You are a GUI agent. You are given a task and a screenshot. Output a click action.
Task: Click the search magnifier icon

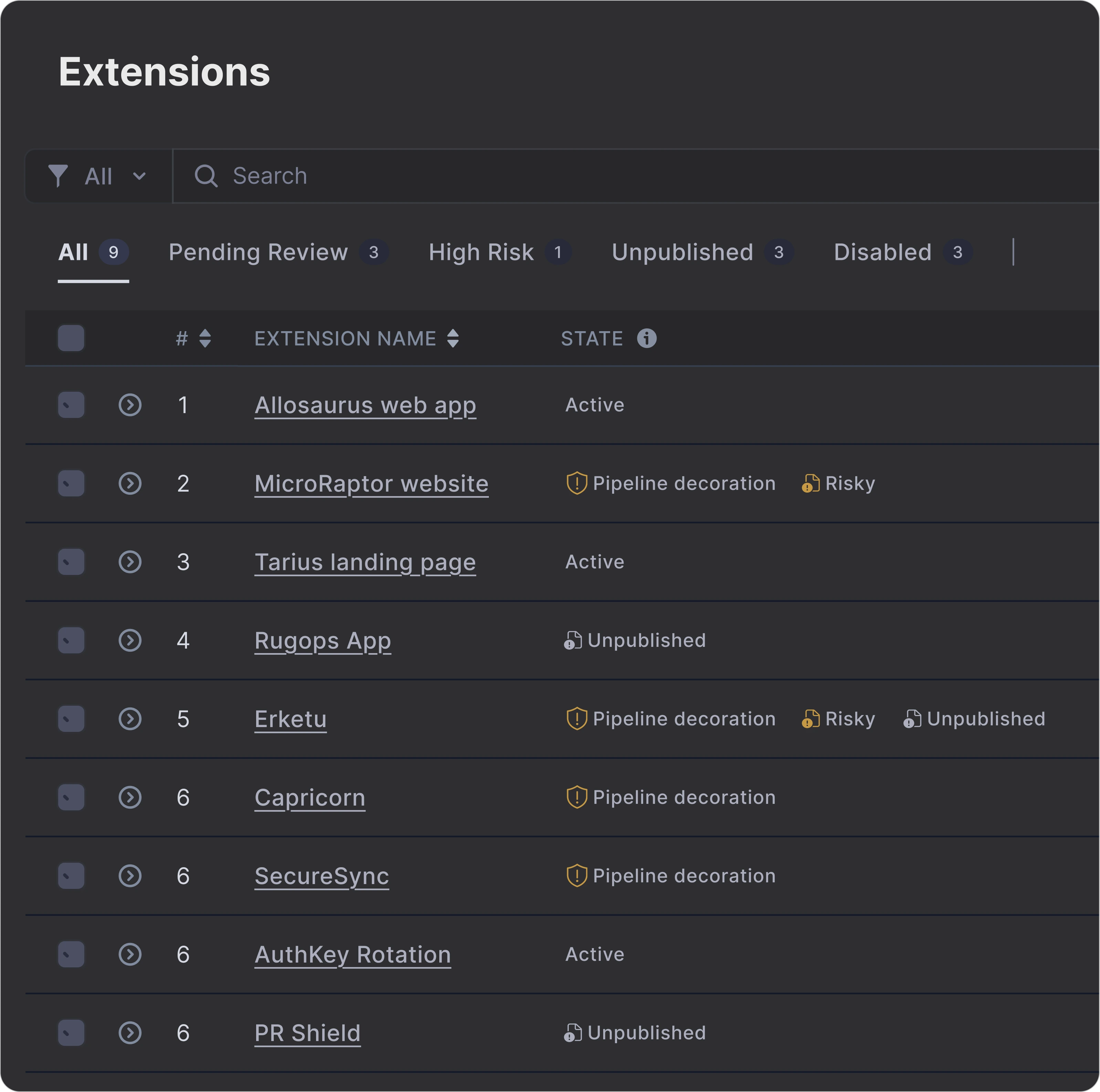click(x=206, y=176)
